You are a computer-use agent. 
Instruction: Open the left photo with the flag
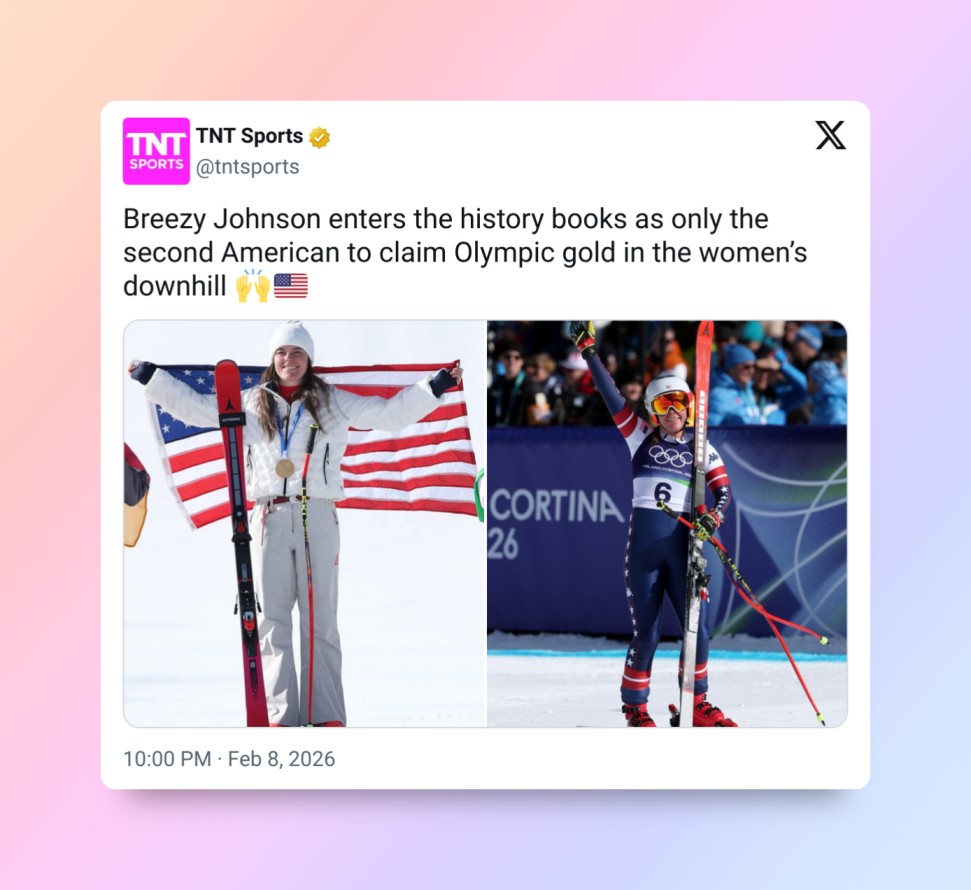[x=305, y=523]
